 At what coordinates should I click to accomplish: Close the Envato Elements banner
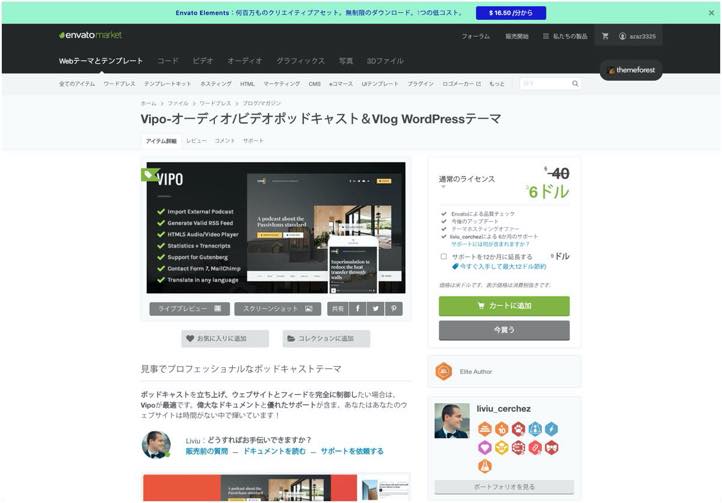click(x=711, y=13)
